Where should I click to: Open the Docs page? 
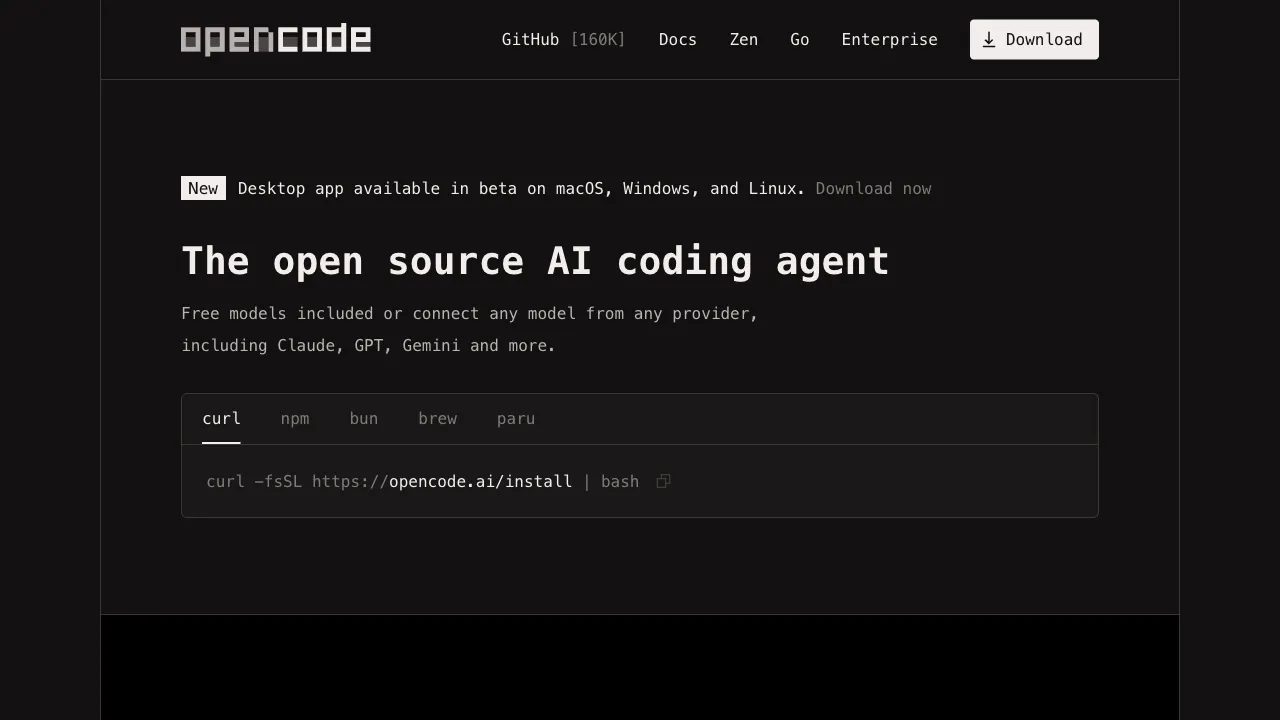pos(678,40)
